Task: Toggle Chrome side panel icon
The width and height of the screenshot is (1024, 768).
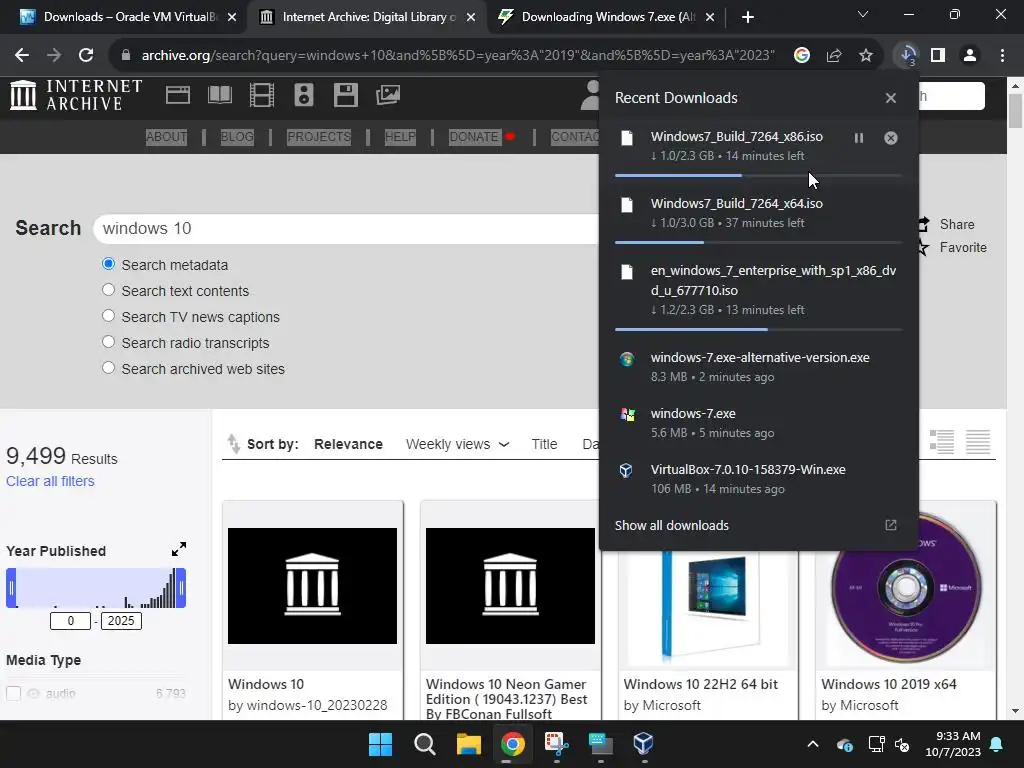Action: 938,56
